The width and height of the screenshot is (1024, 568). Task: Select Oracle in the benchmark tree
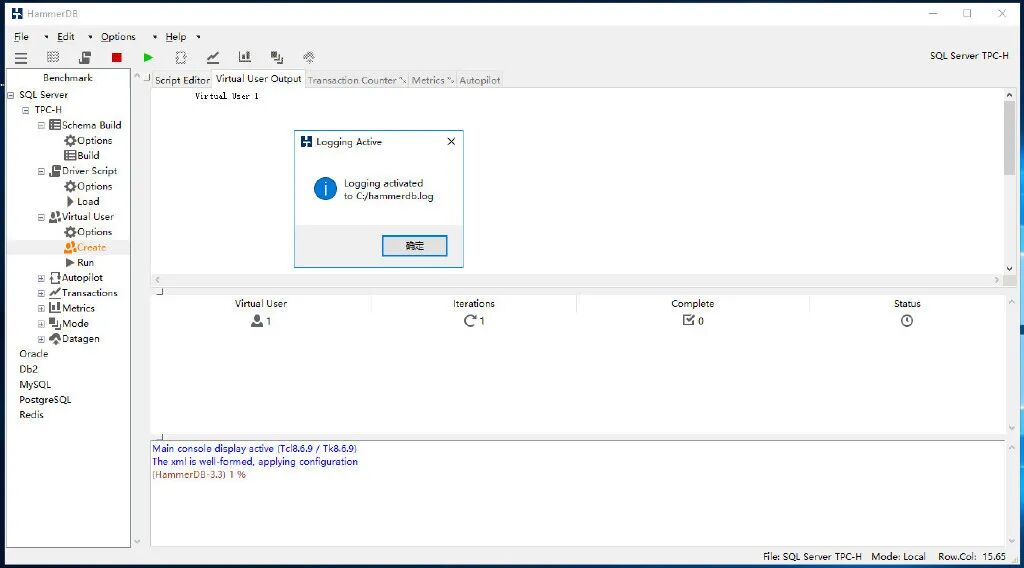(33, 354)
